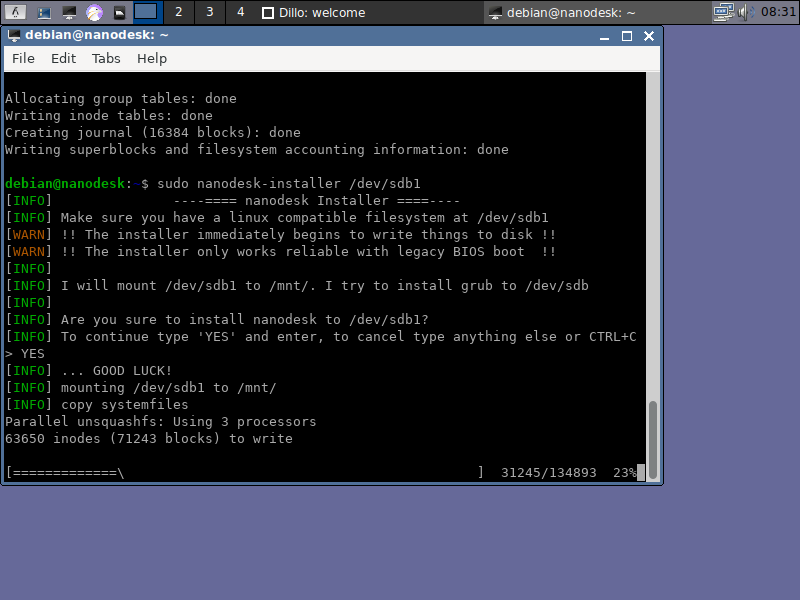800x600 pixels.
Task: Activate the Dillo: welcome taskbar entry
Action: [370, 12]
